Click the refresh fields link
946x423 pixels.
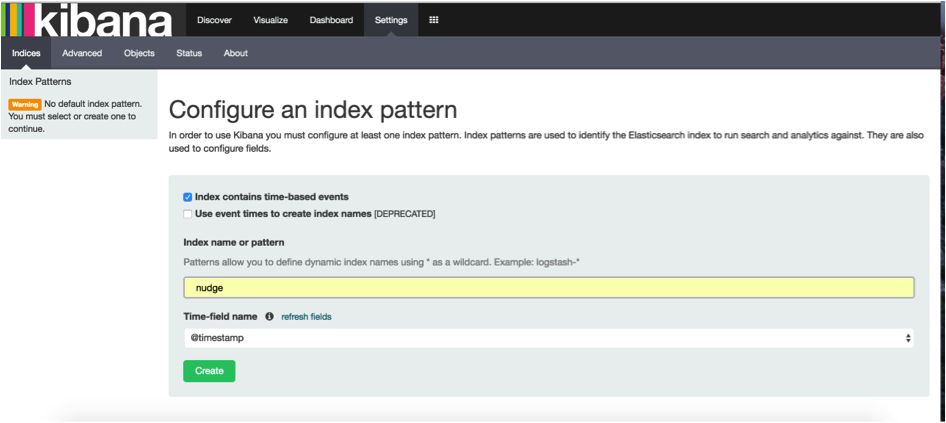(x=306, y=316)
